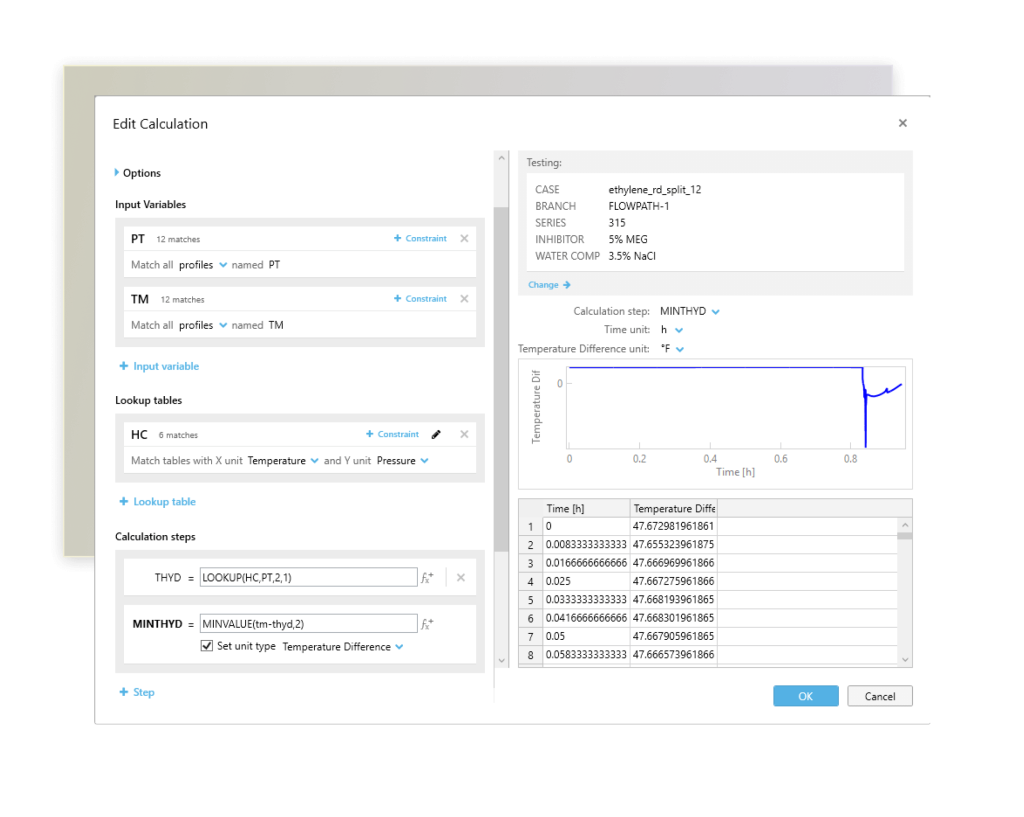Click the Change link under Testing
Screen dimensions: 1024x817
click(543, 285)
